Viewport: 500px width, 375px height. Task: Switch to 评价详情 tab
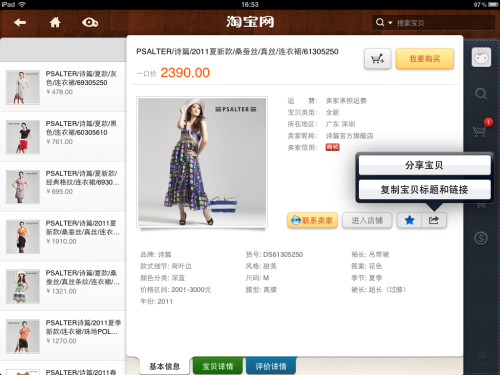(271, 366)
